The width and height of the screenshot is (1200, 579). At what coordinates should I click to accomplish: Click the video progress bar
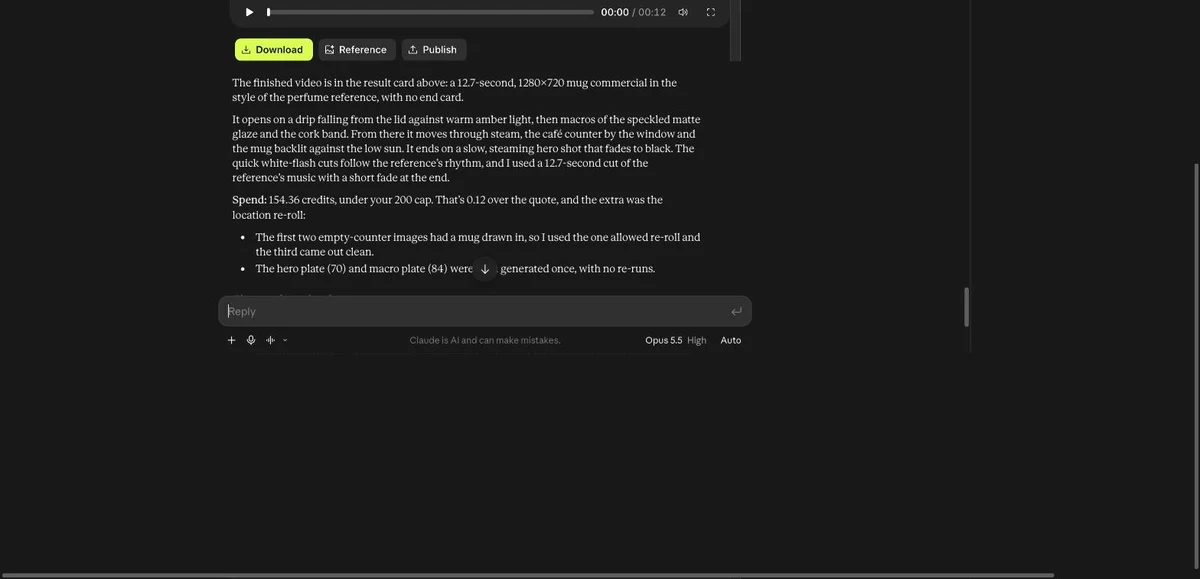click(x=430, y=12)
